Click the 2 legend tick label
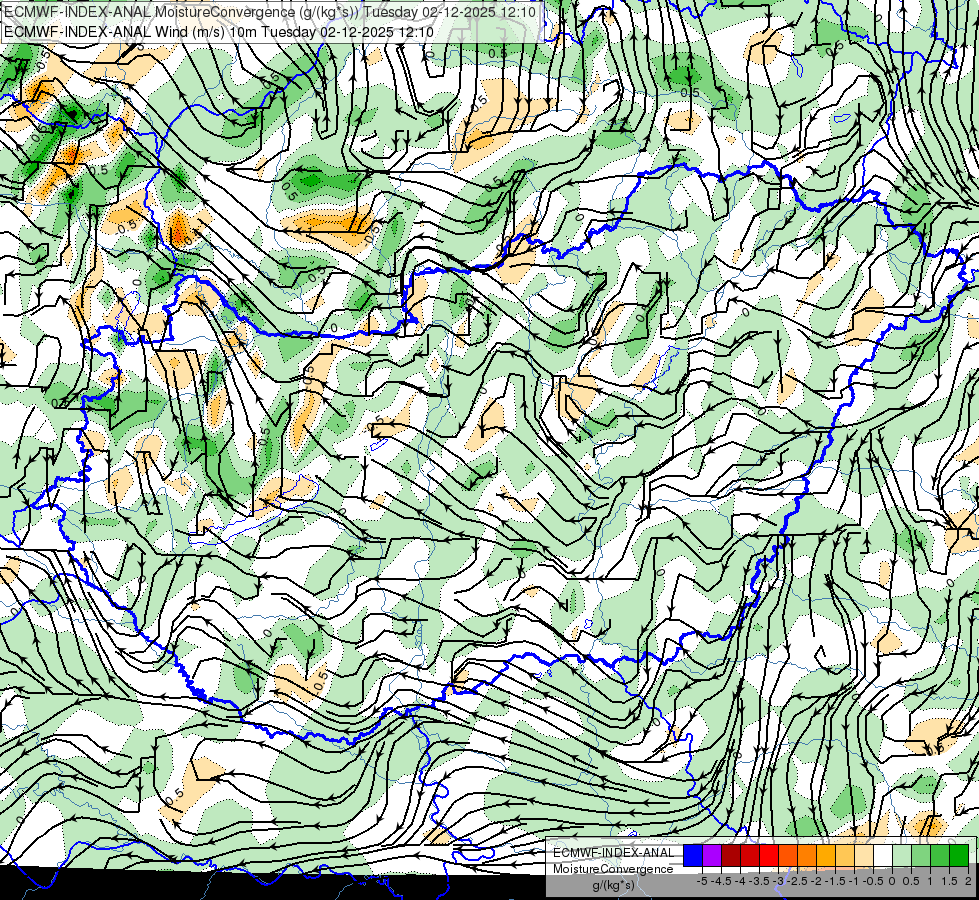This screenshot has height=900, width=979. click(x=968, y=881)
